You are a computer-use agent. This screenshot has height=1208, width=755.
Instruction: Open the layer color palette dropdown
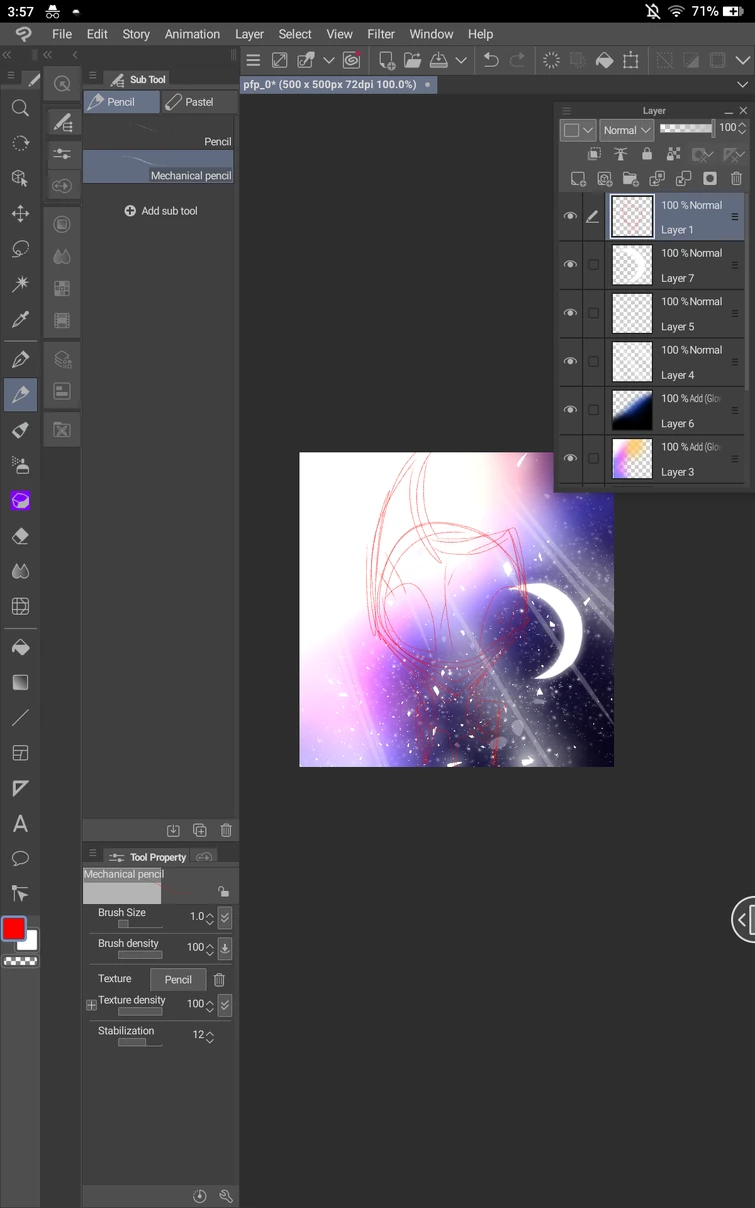coord(578,130)
